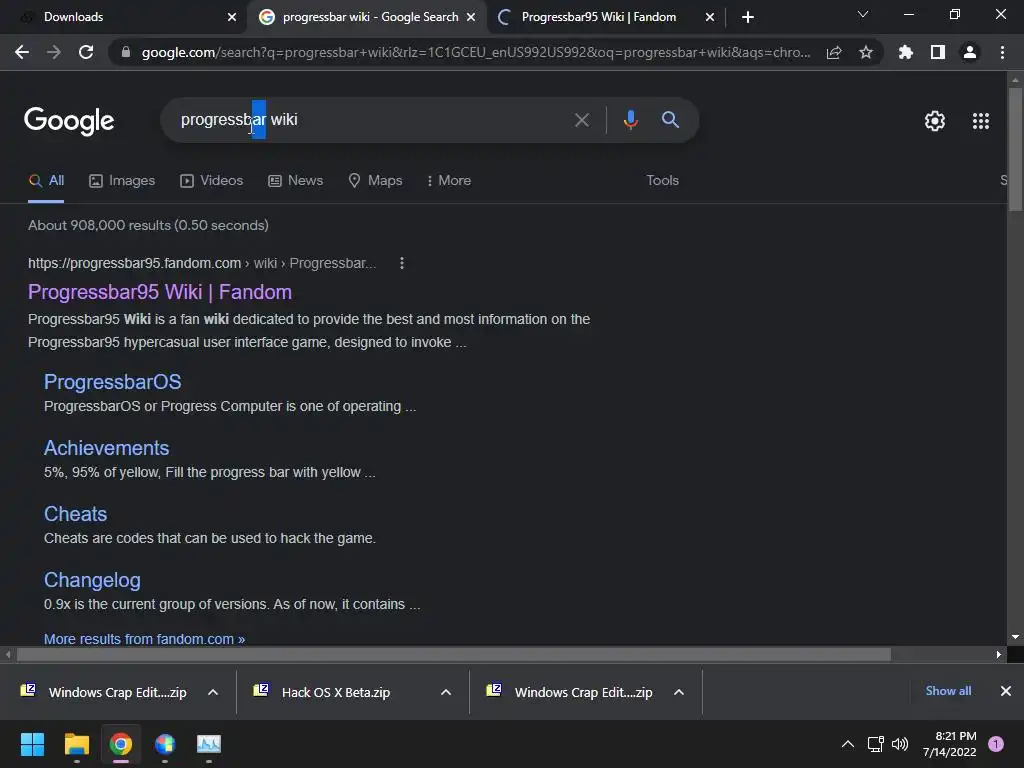Open the Changelog sitelink
Image resolution: width=1024 pixels, height=768 pixels.
click(92, 580)
